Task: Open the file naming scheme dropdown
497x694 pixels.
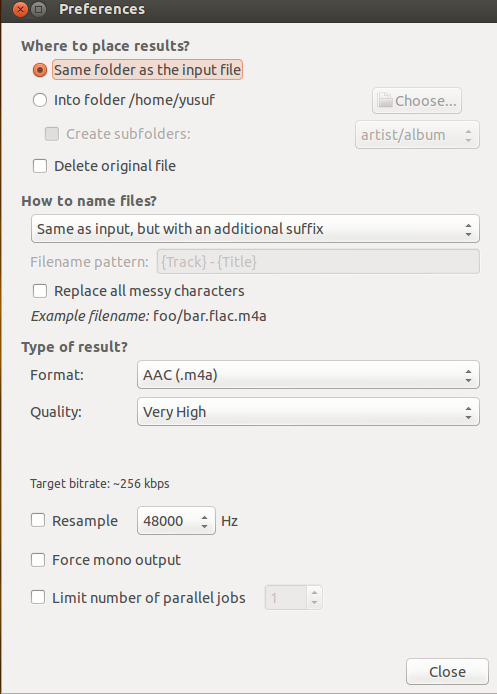Action: (255, 229)
